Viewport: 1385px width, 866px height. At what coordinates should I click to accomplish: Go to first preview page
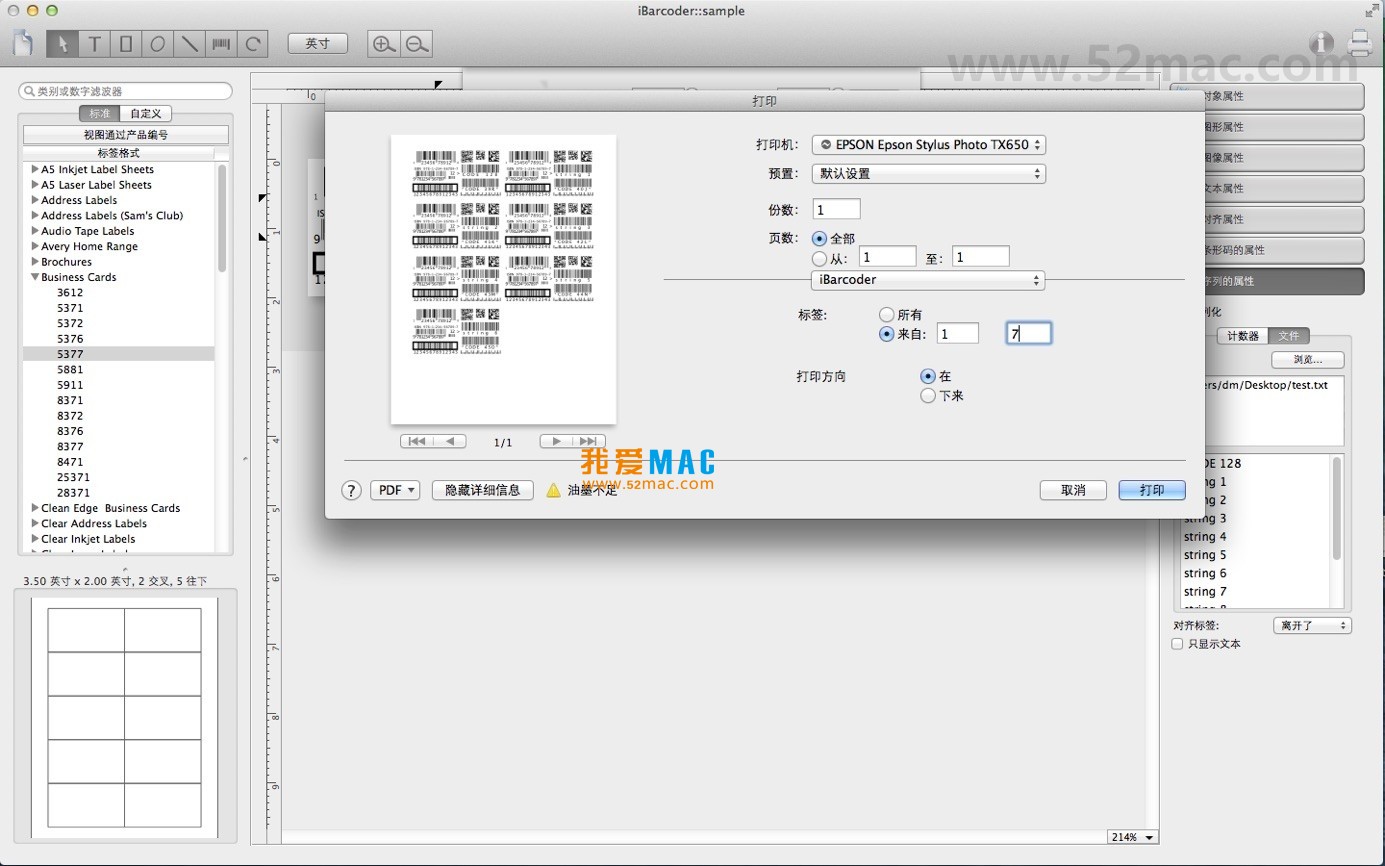417,441
